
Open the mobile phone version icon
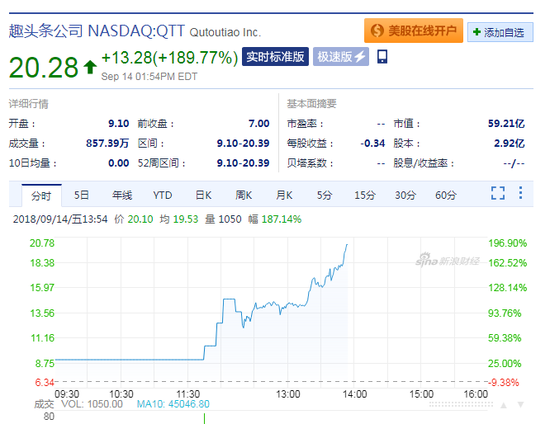tap(382, 56)
